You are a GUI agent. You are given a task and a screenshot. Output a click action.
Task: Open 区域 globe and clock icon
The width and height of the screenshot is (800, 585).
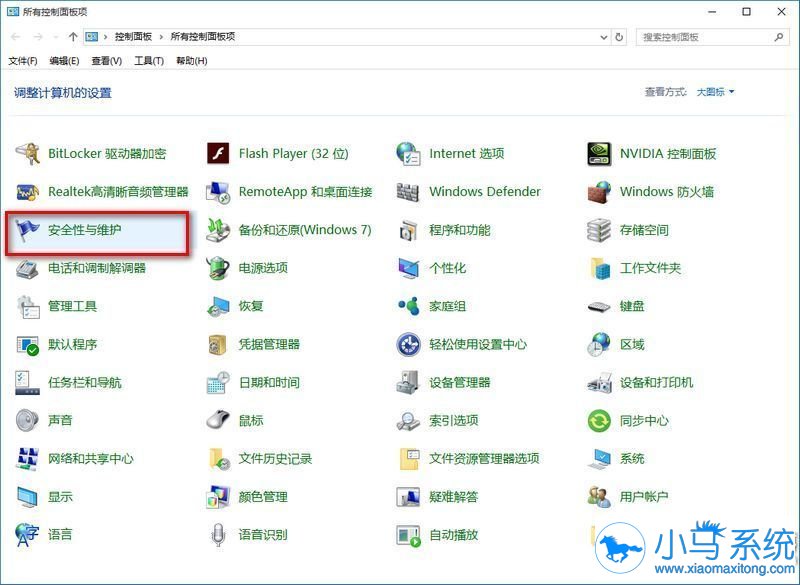tap(599, 344)
